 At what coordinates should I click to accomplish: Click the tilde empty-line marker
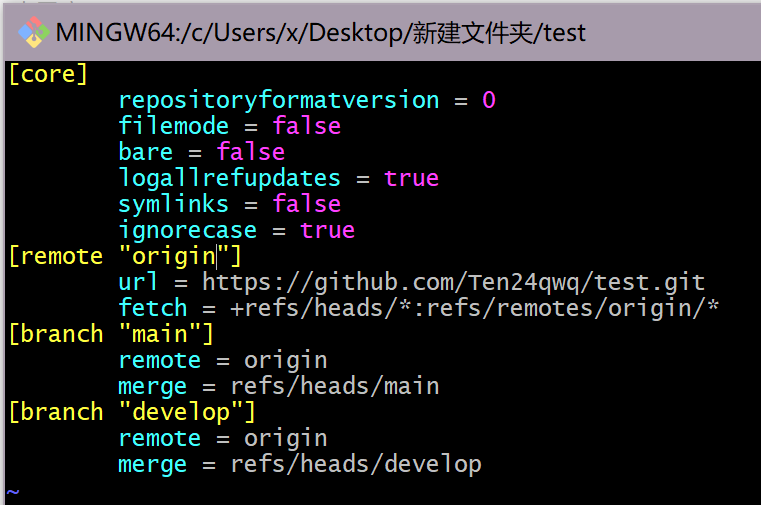(x=13, y=492)
